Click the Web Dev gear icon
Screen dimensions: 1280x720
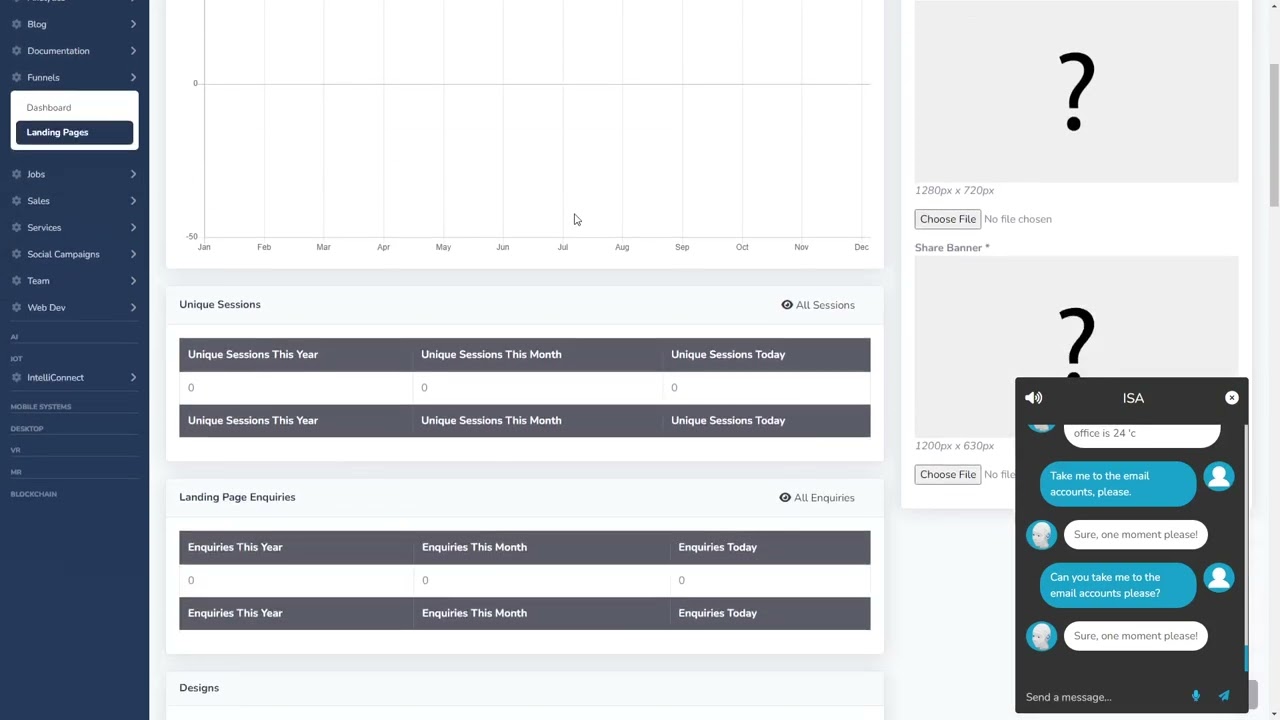point(16,308)
